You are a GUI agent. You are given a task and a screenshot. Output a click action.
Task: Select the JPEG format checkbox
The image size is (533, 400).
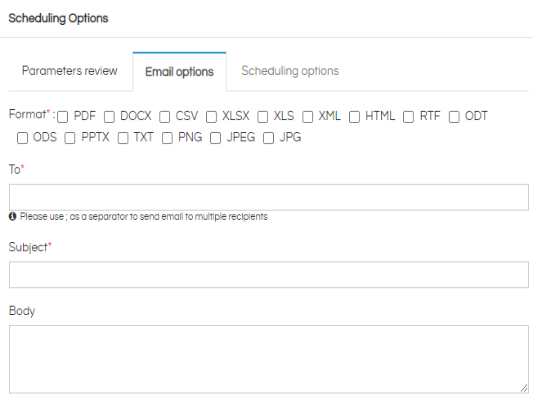[x=215, y=138]
